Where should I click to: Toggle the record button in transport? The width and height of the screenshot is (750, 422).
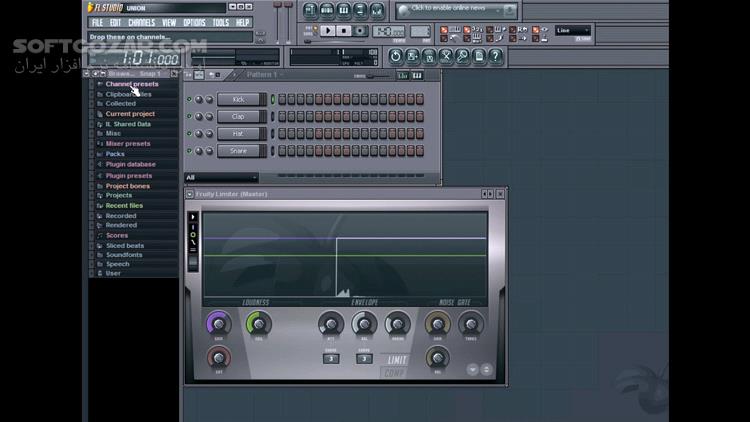pos(360,31)
